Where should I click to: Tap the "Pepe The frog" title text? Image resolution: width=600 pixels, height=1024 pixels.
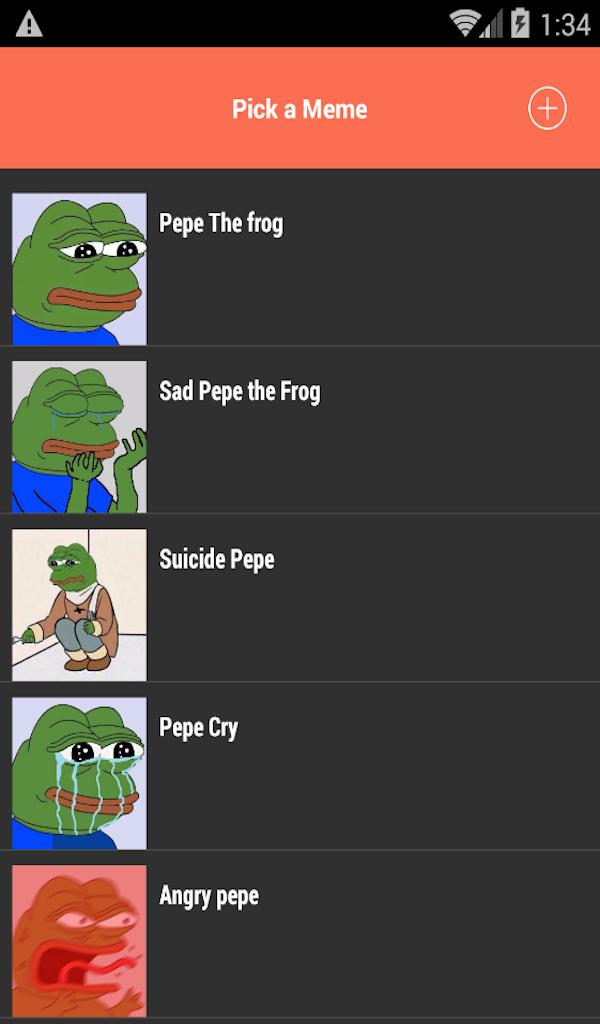click(x=221, y=223)
